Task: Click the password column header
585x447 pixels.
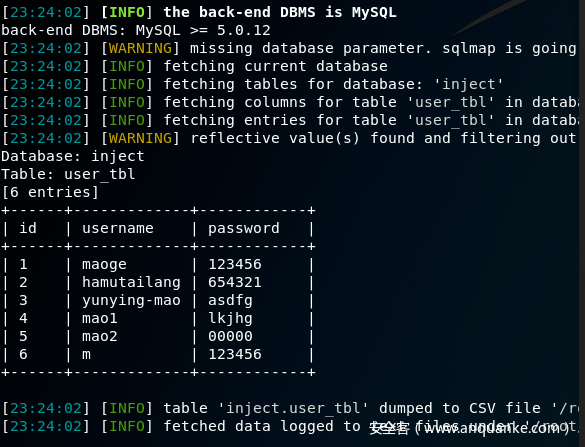Action: pos(244,229)
